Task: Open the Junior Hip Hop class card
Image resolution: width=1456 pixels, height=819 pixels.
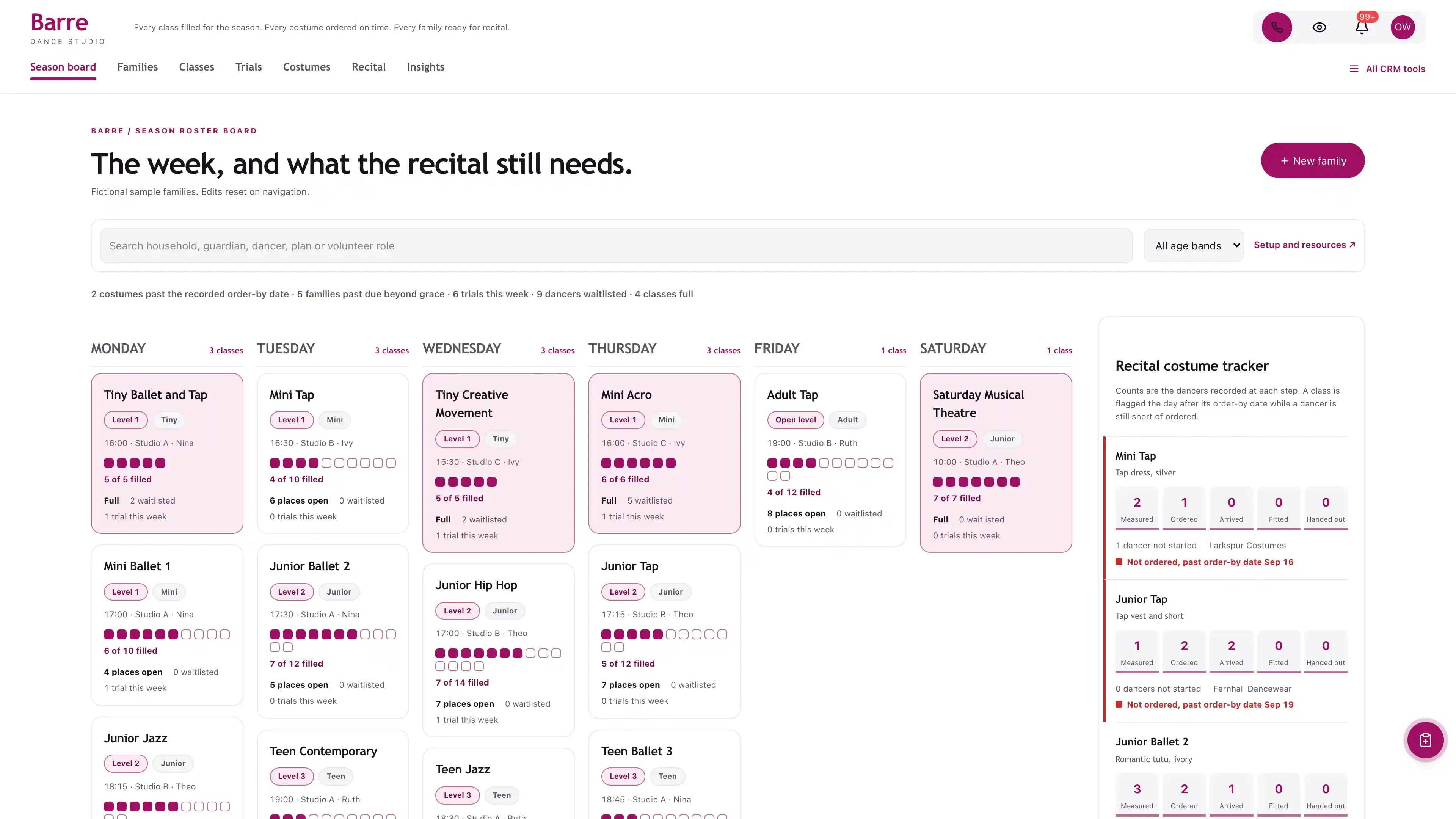Action: 499,650
